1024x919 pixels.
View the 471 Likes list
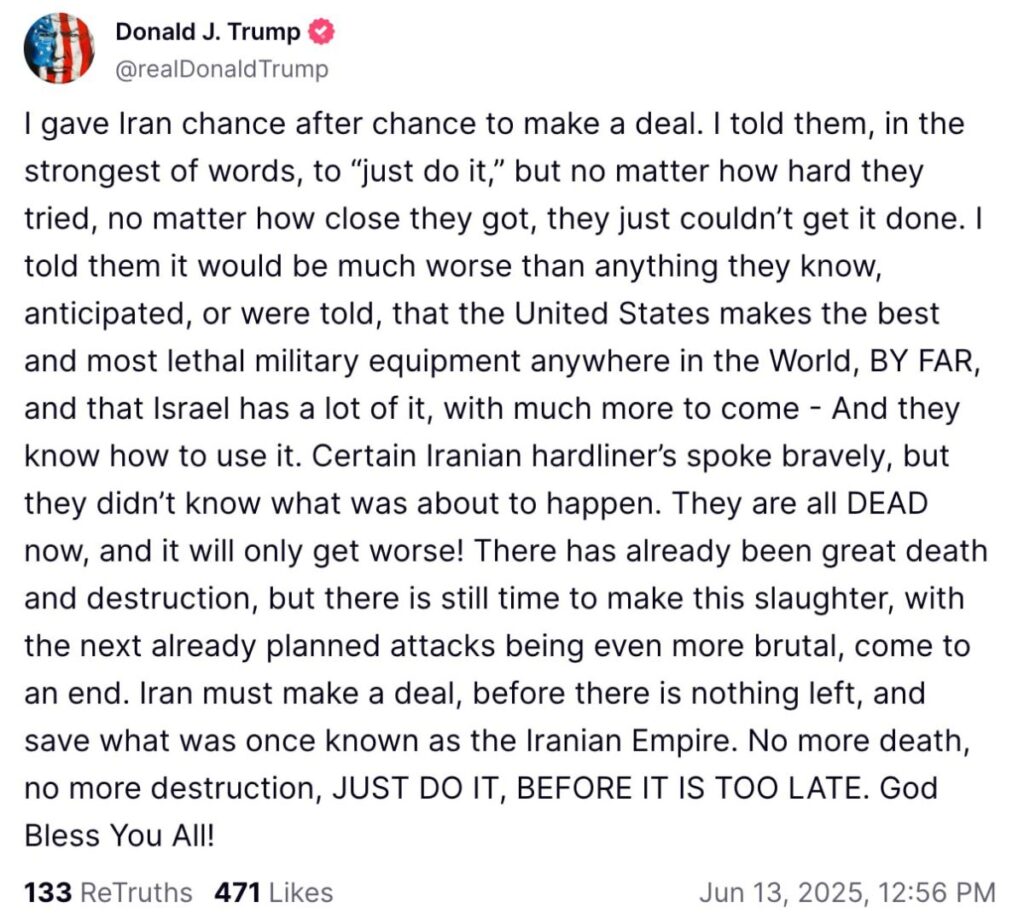[x=273, y=891]
